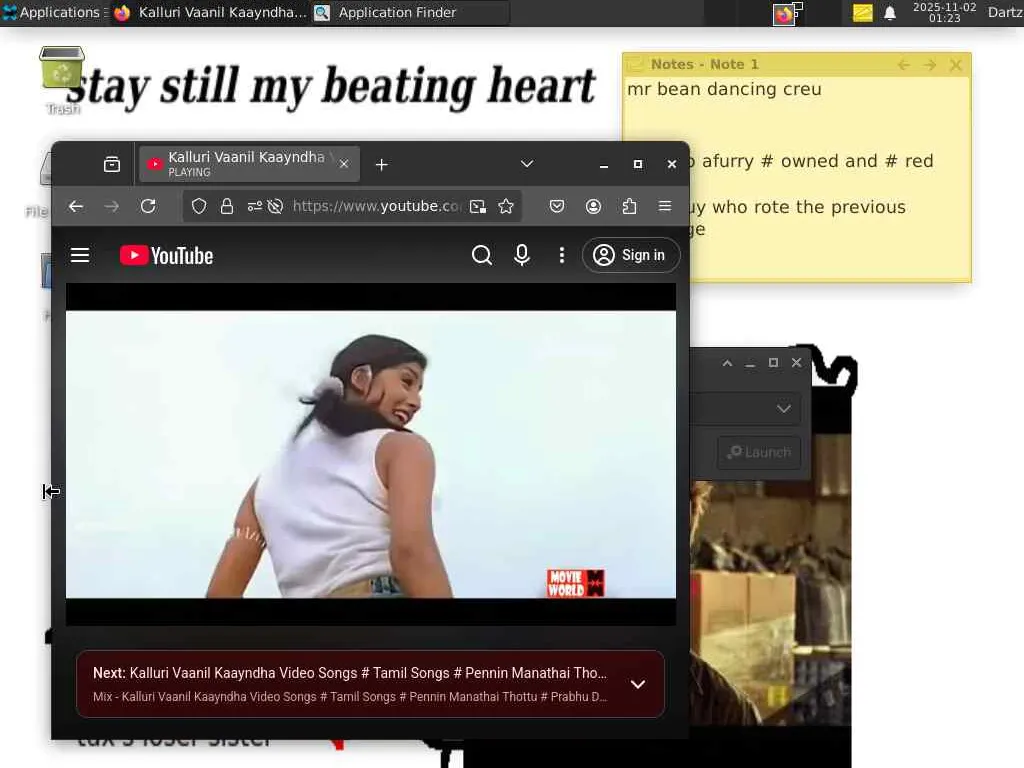Click the Sign in button

tap(631, 255)
